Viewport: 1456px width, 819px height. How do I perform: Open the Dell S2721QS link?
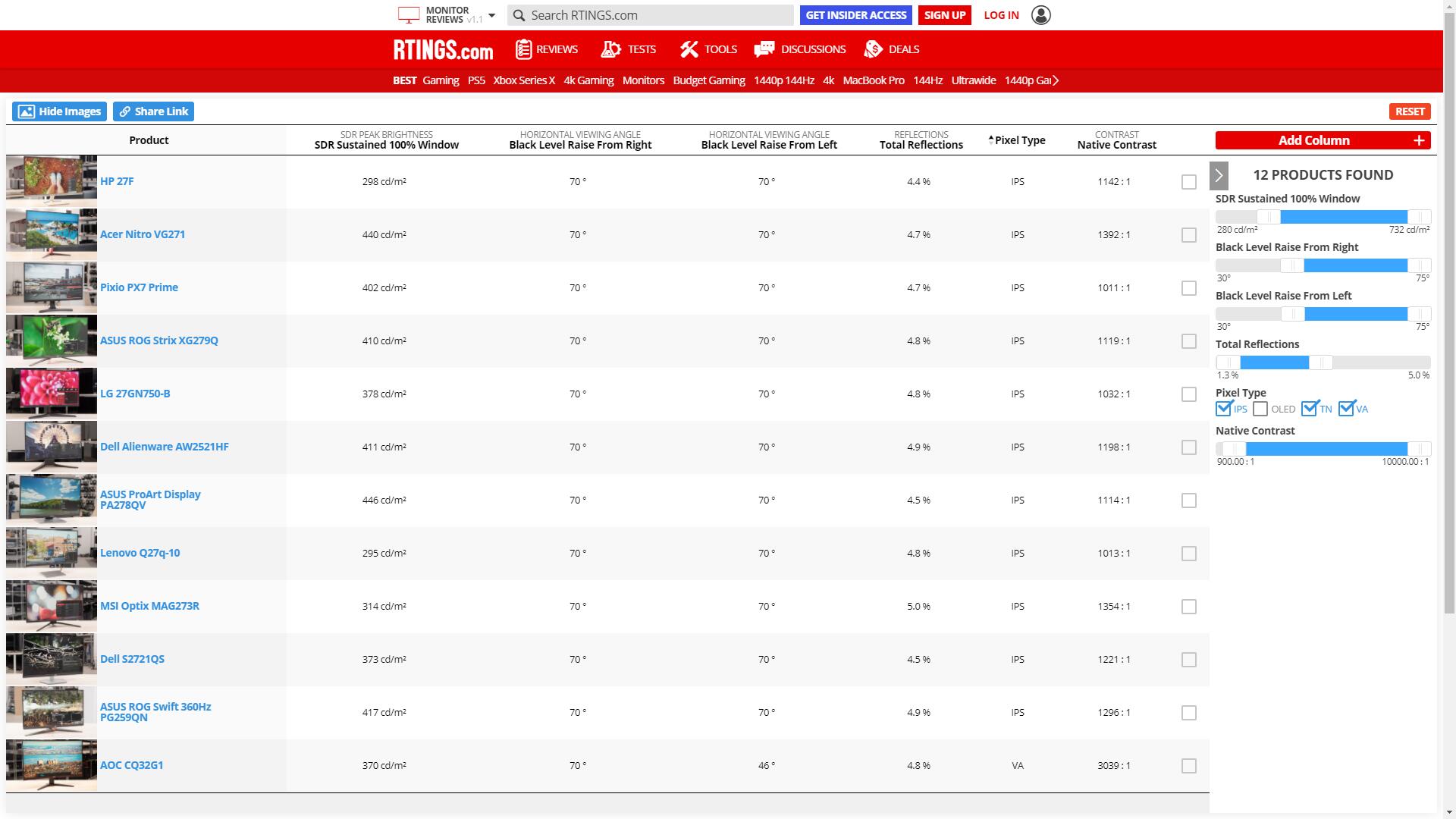(x=132, y=659)
